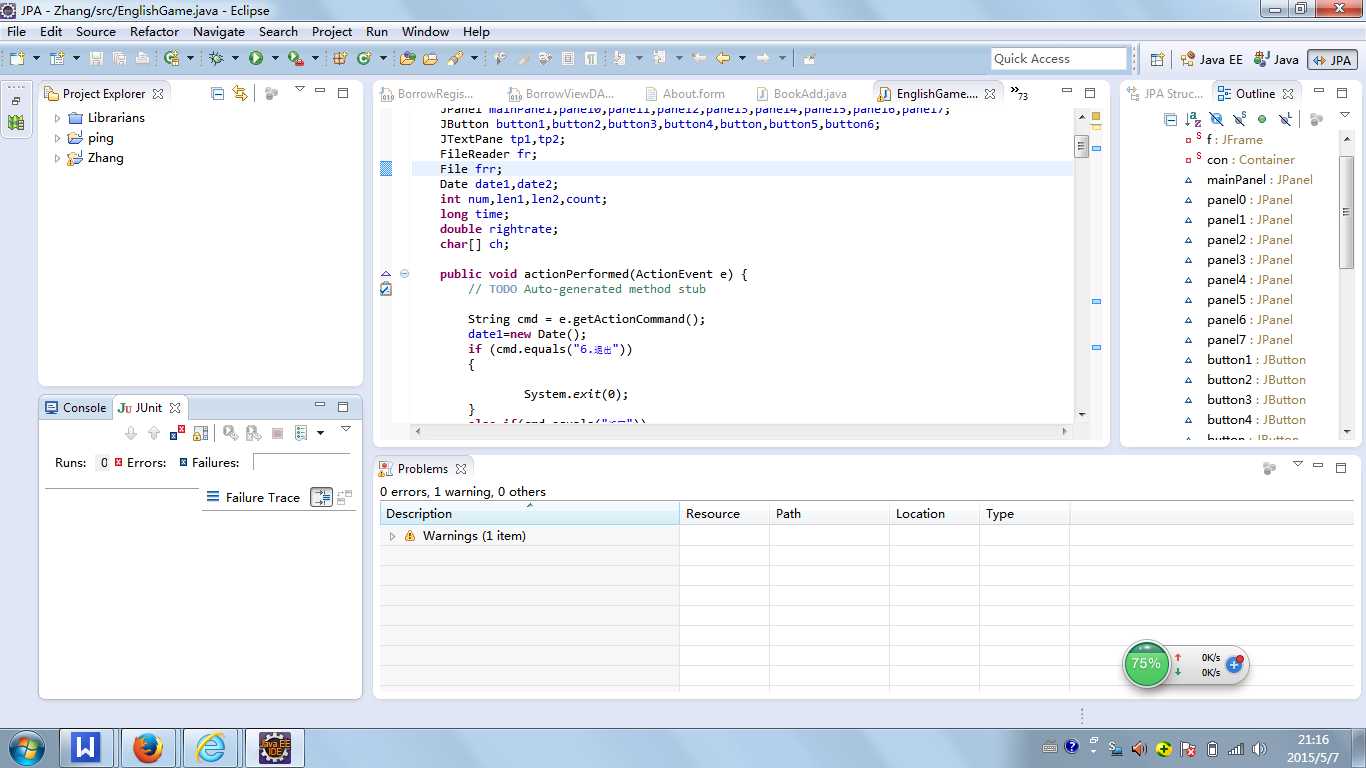Show hidden editor tabs list (»73)
Image resolution: width=1366 pixels, height=768 pixels.
(x=1020, y=94)
